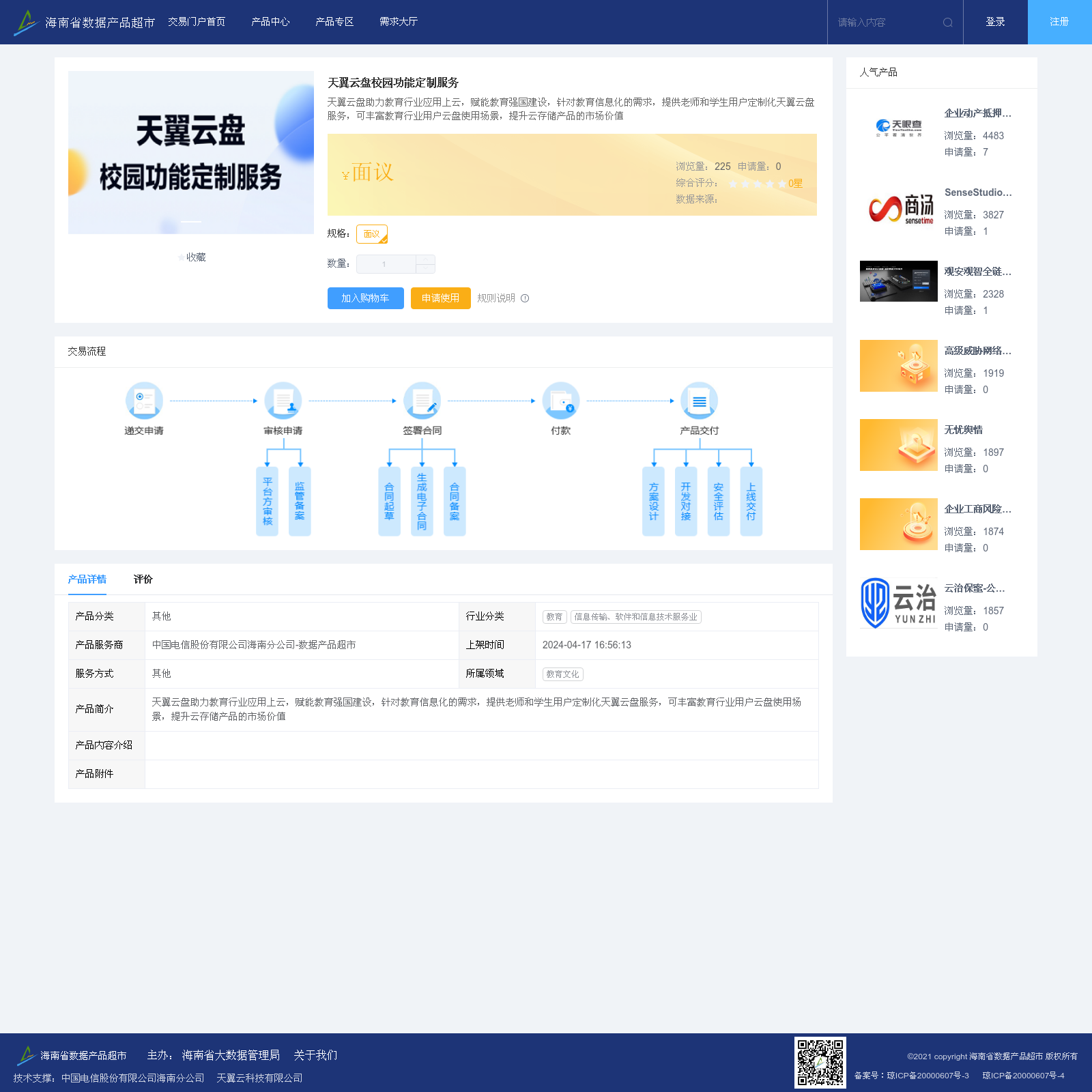The image size is (1092, 1092).
Task: Click the rating stars in price banner
Action: 757,184
